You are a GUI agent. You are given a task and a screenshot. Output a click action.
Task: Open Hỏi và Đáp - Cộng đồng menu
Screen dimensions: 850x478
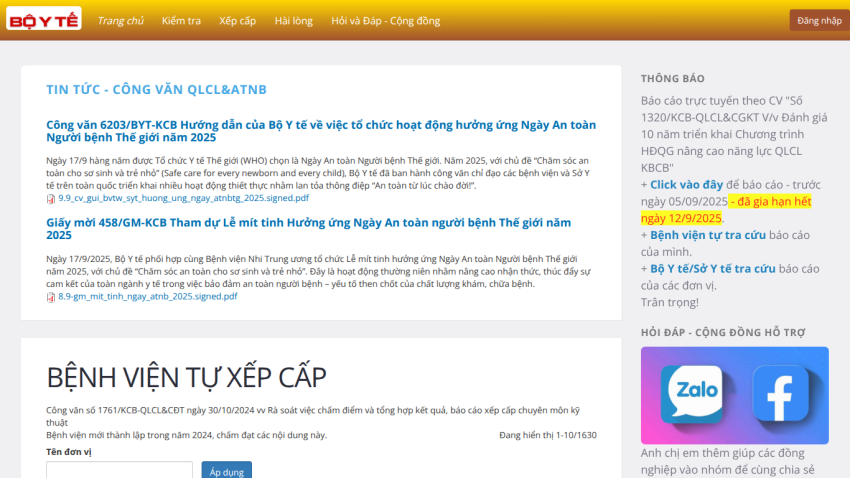coord(385,21)
